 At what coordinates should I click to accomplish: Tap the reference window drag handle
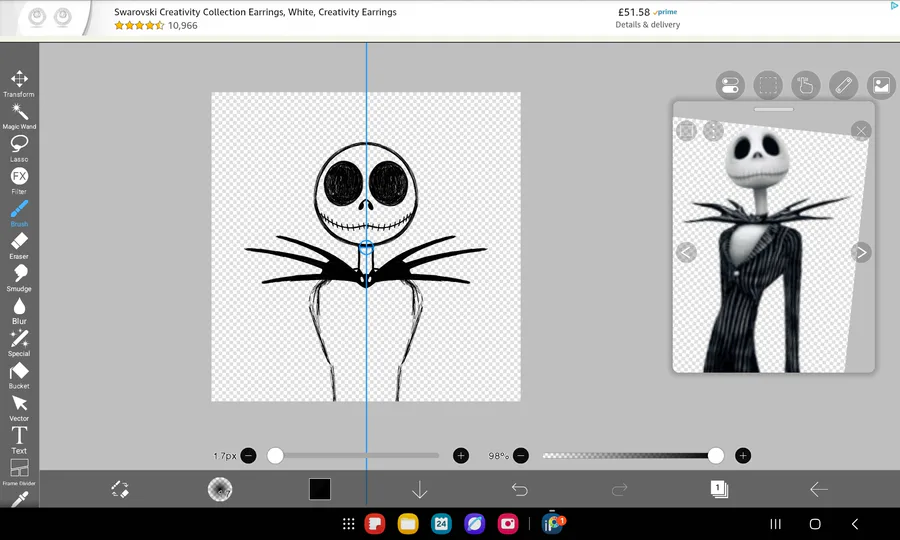[x=774, y=109]
